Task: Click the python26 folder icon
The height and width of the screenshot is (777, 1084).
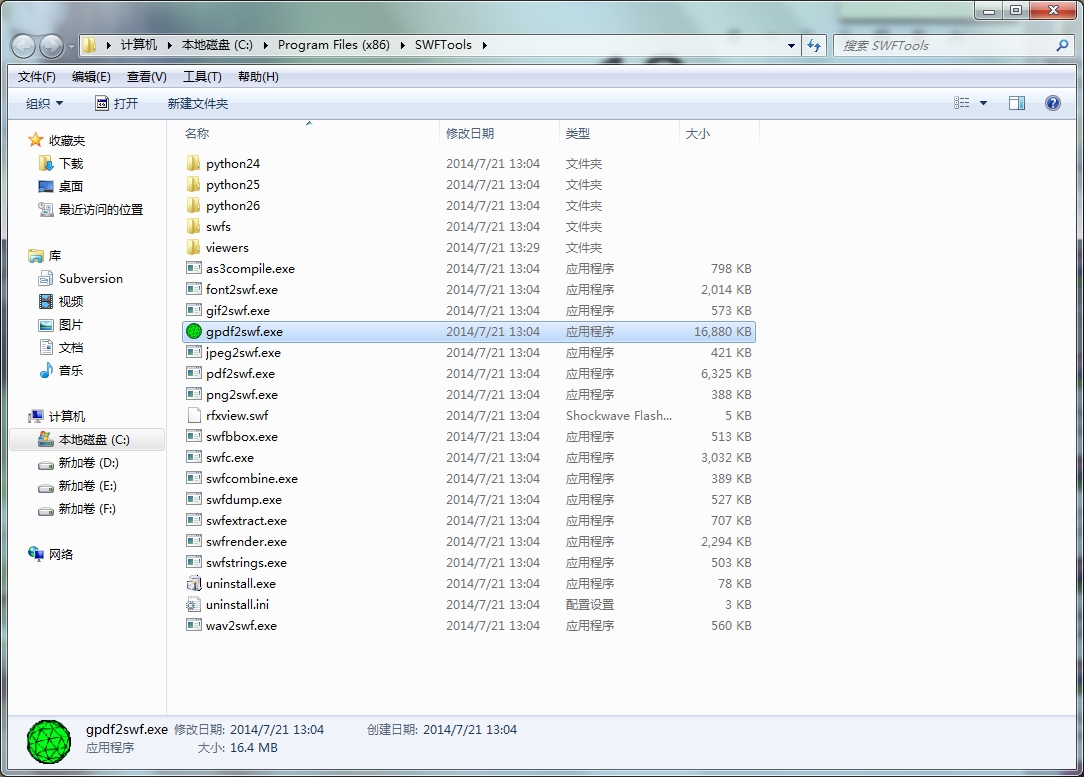Action: pyautogui.click(x=194, y=205)
